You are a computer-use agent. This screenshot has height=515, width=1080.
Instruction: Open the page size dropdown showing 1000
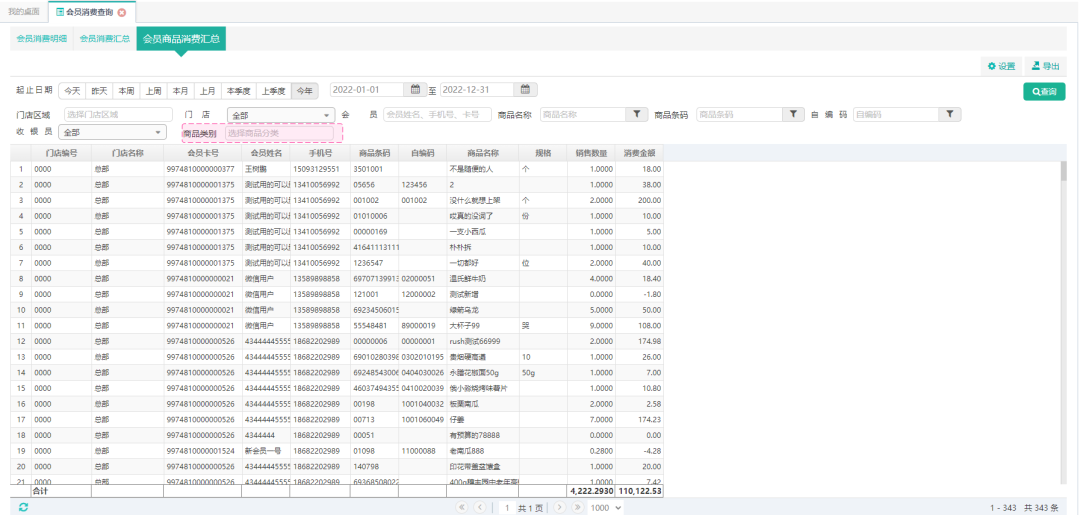(605, 508)
